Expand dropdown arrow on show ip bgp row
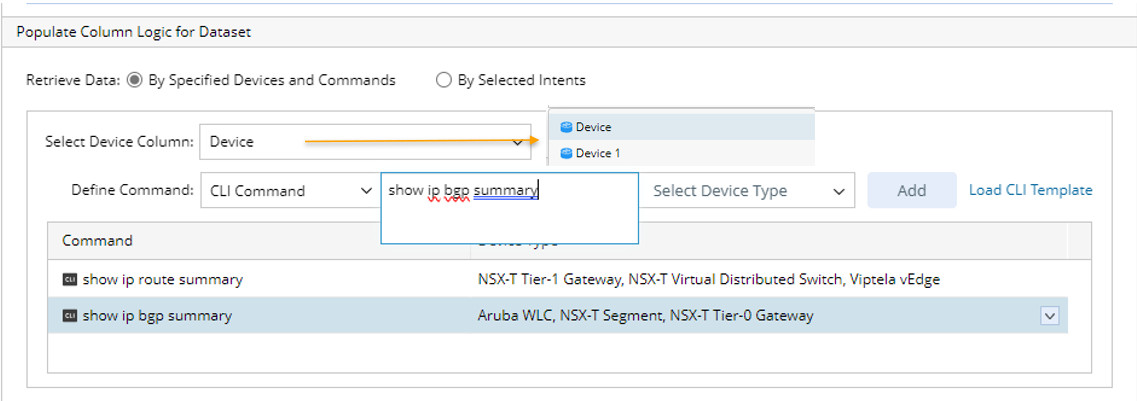Screen dimensions: 1137x401 (1049, 316)
